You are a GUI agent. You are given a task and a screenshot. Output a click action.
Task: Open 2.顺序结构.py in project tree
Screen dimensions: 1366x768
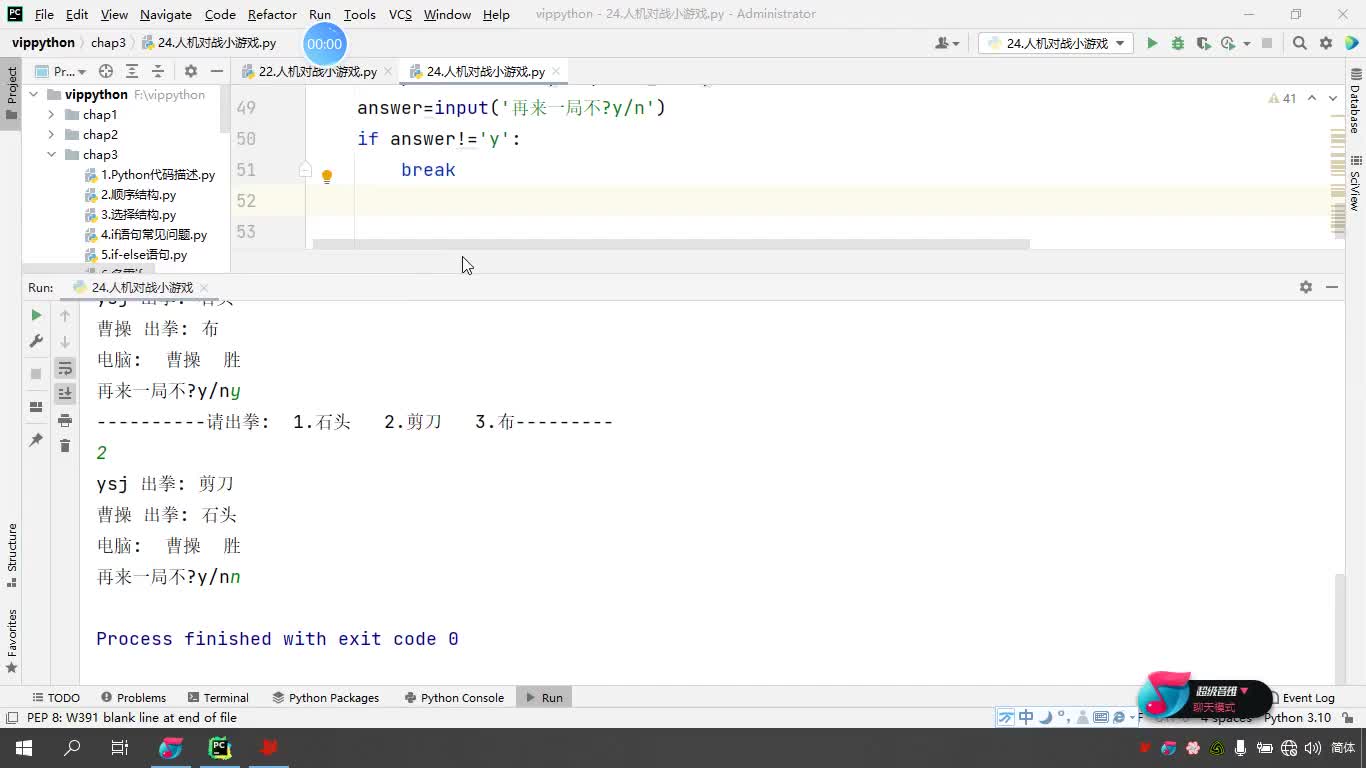point(138,195)
